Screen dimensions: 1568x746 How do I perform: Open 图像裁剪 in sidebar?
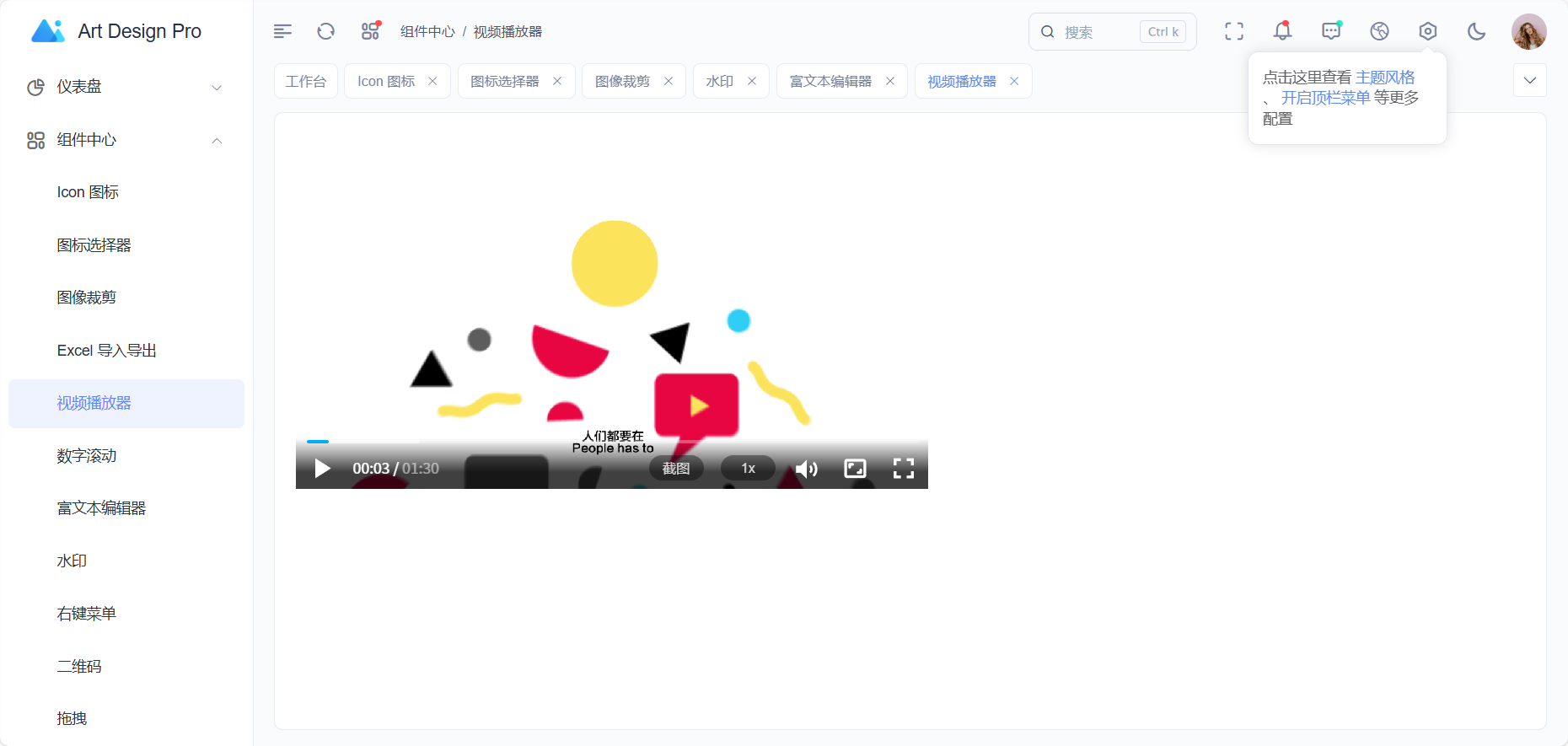[x=126, y=298]
